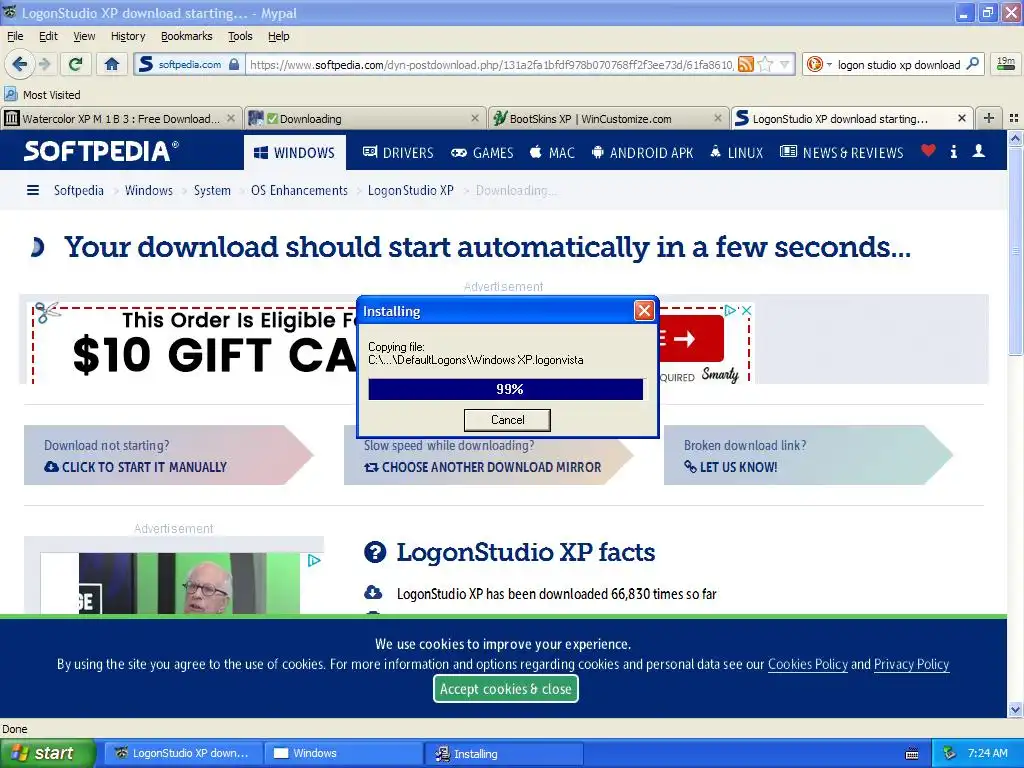Switch to Installing taskbar item
The width and height of the screenshot is (1024, 768).
pyautogui.click(x=503, y=753)
